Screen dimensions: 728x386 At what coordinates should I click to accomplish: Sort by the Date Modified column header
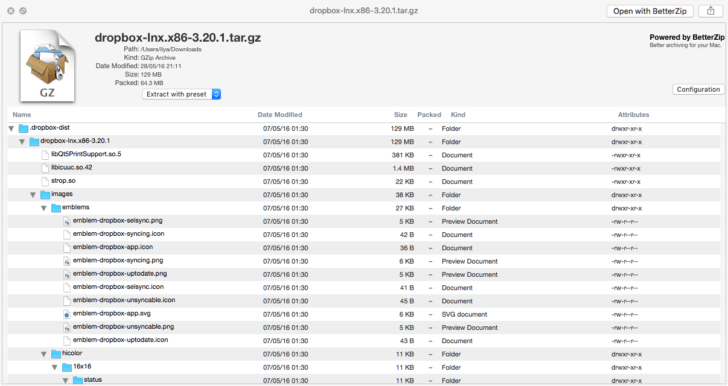point(280,115)
